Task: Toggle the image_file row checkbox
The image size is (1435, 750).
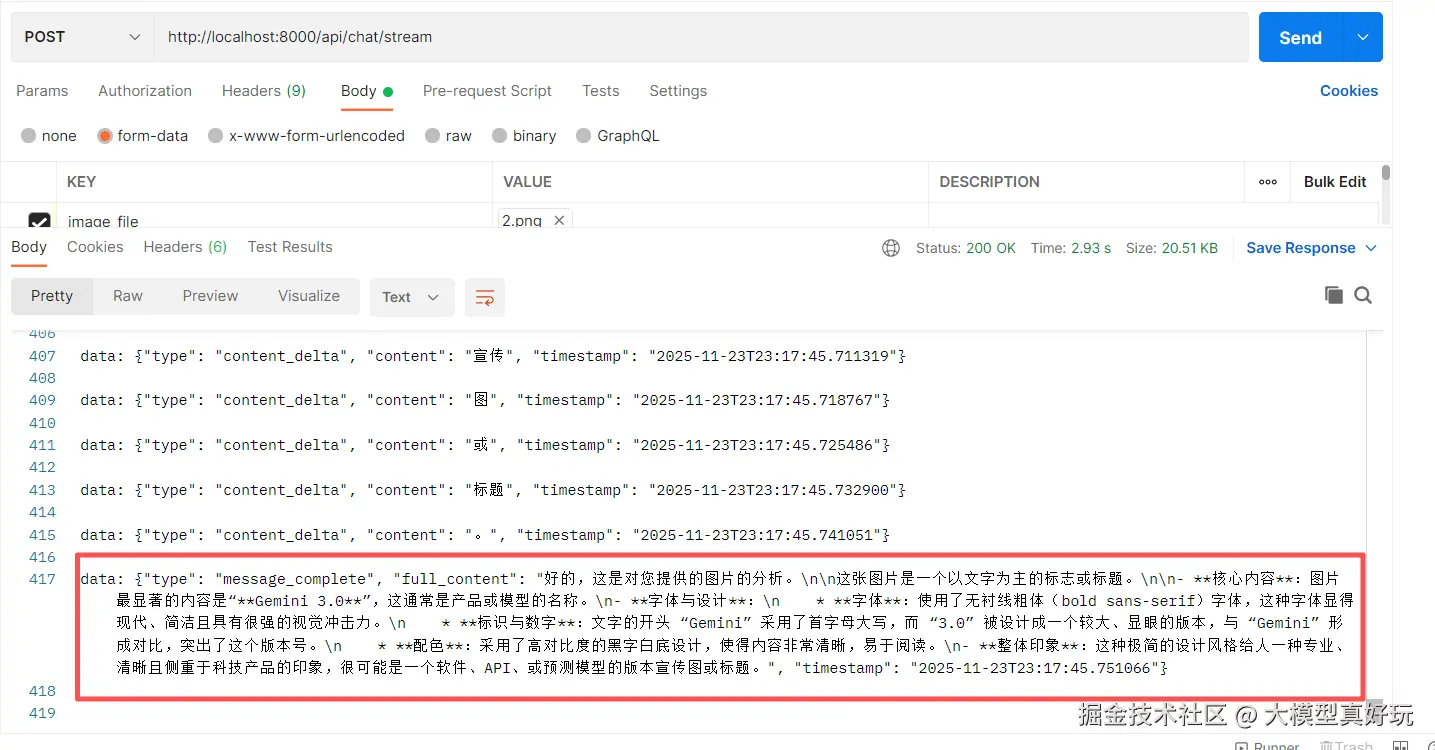Action: [39, 221]
